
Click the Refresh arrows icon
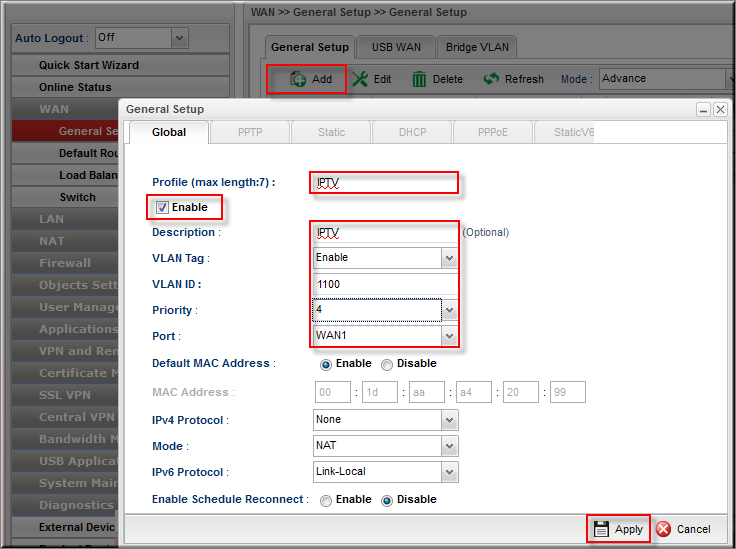coord(491,79)
